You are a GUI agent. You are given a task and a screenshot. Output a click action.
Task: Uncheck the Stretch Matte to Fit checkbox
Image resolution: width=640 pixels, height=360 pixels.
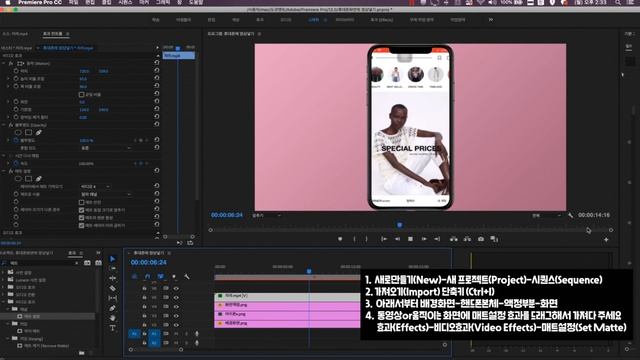(x=81, y=210)
